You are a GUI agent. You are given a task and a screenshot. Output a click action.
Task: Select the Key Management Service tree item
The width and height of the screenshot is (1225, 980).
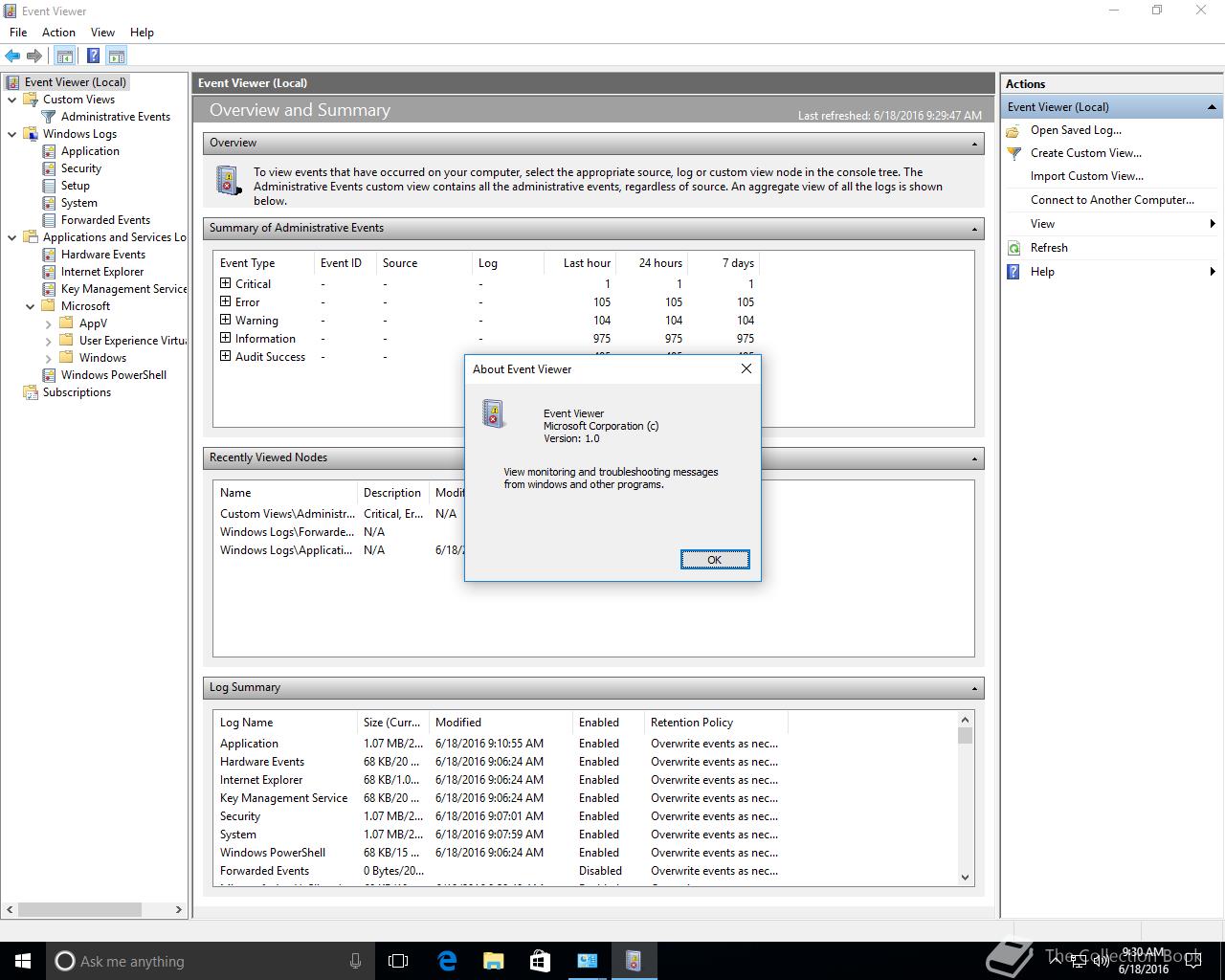tap(123, 289)
